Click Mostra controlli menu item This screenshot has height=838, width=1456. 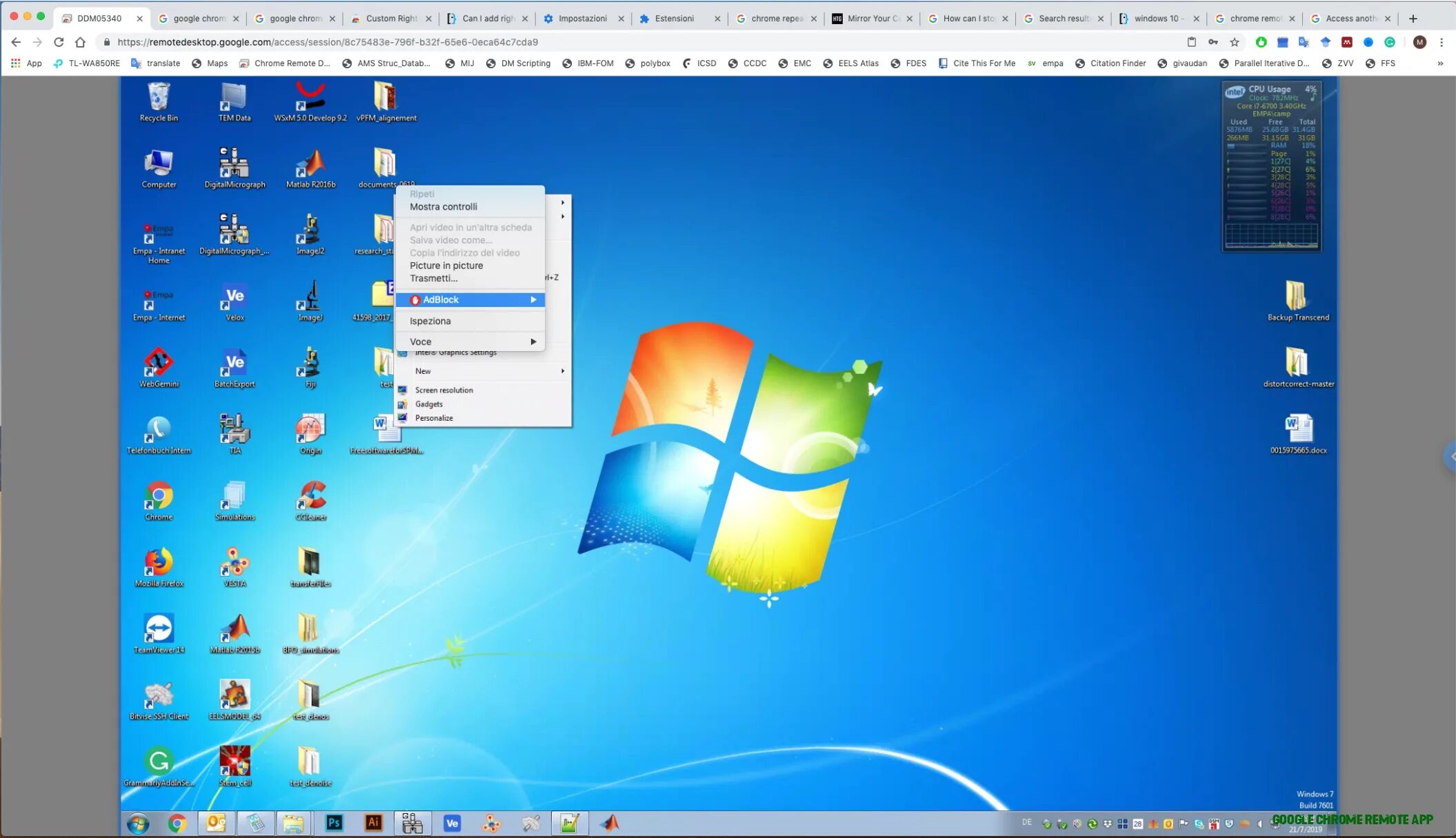[443, 207]
